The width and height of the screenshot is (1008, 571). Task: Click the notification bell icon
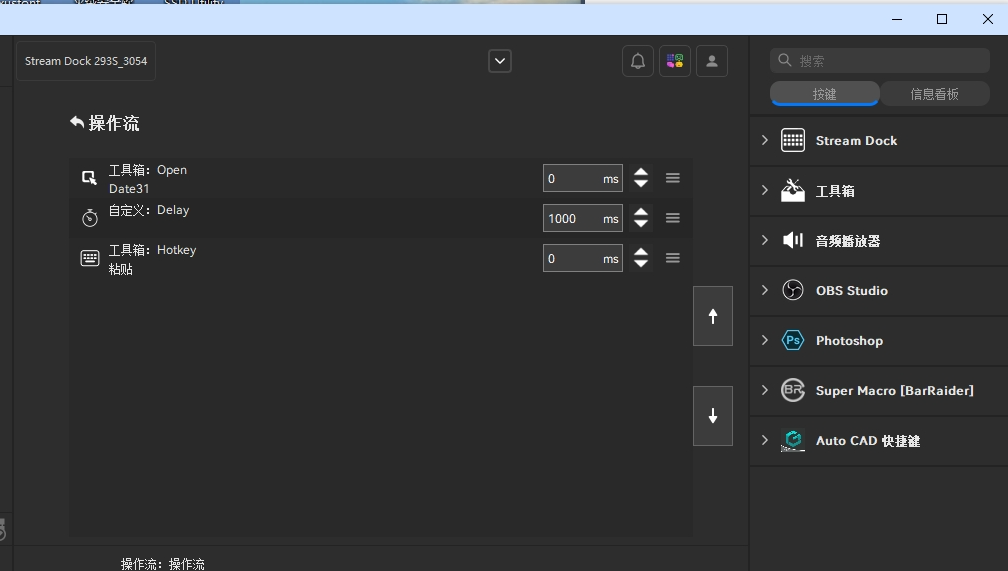tap(638, 61)
